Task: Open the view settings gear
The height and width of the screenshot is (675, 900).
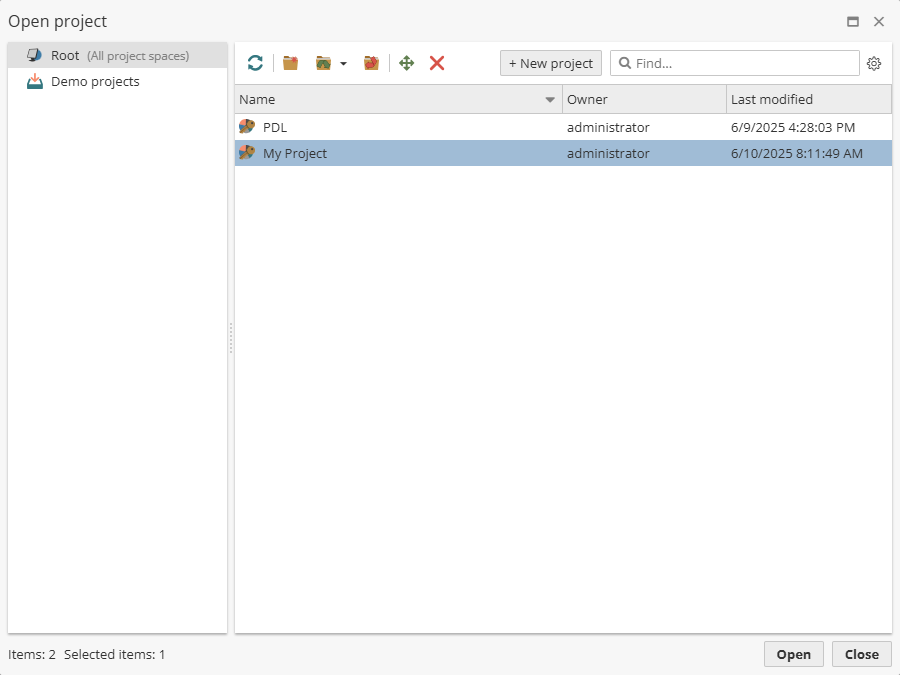Action: click(874, 63)
